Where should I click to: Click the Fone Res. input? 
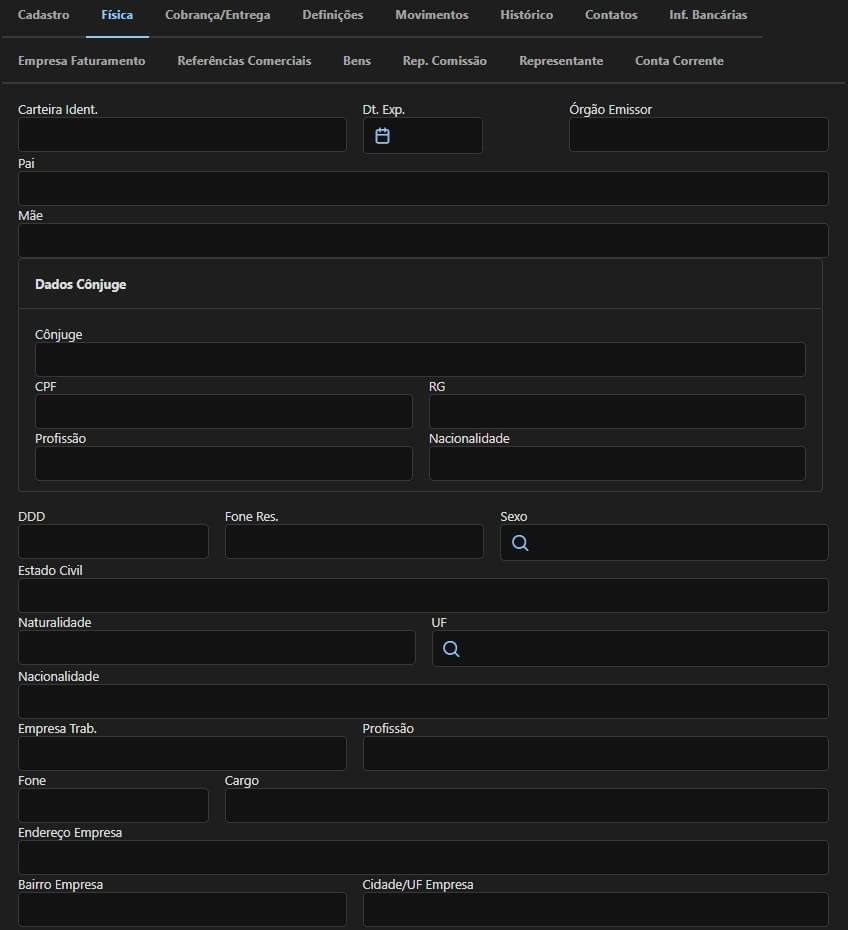click(354, 542)
